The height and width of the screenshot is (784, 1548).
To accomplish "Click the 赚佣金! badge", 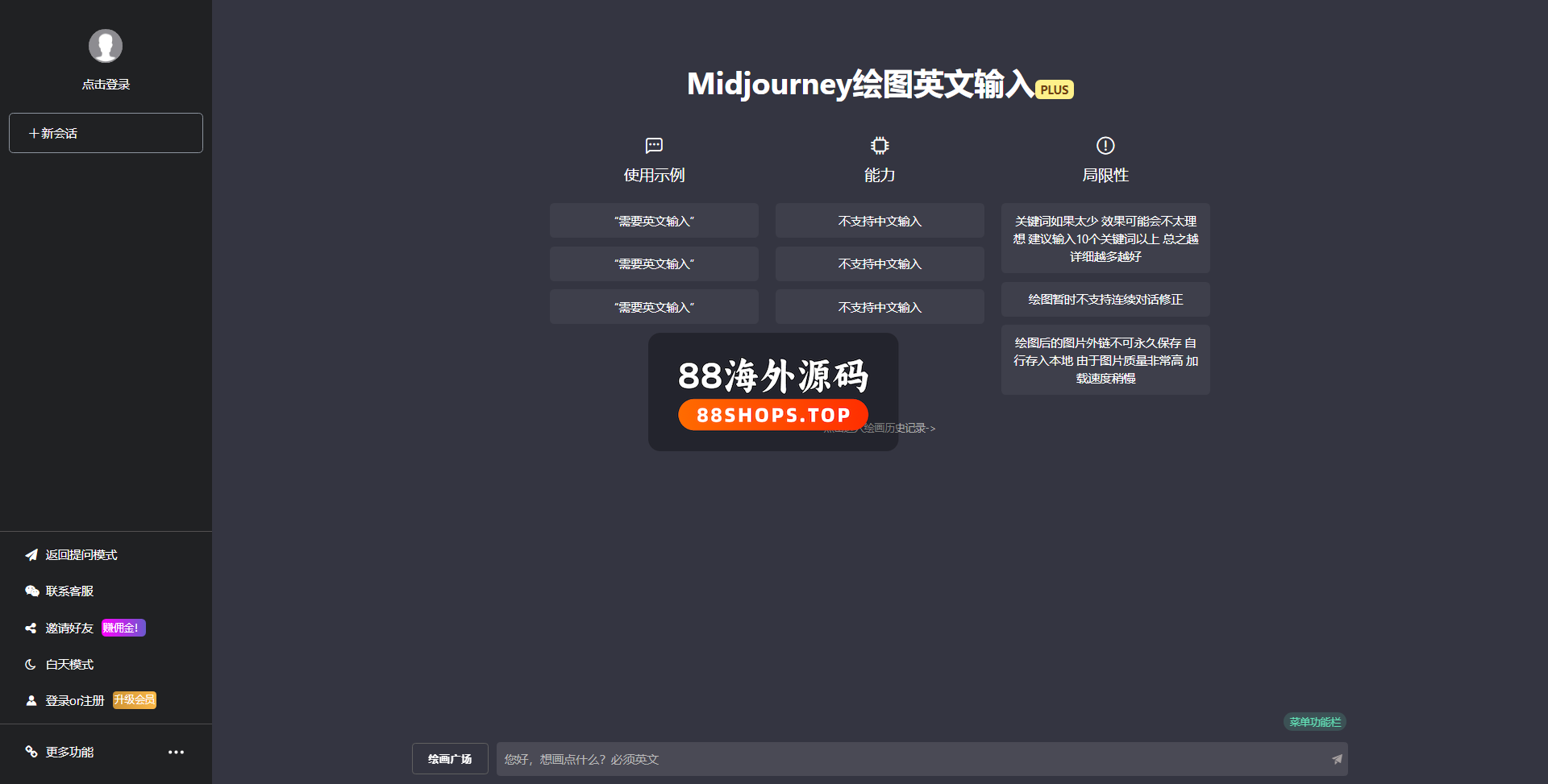I will pyautogui.click(x=123, y=628).
